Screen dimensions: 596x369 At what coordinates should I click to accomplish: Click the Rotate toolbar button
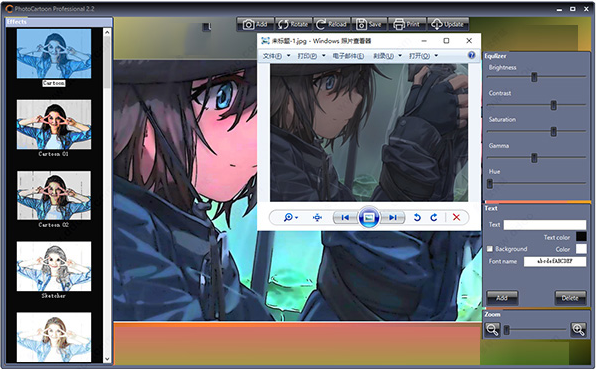click(293, 24)
